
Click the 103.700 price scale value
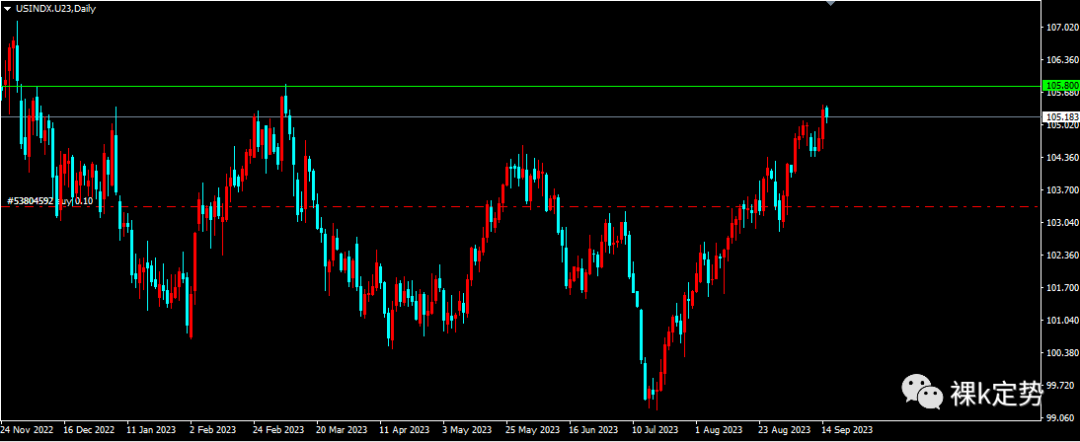(x=1061, y=190)
